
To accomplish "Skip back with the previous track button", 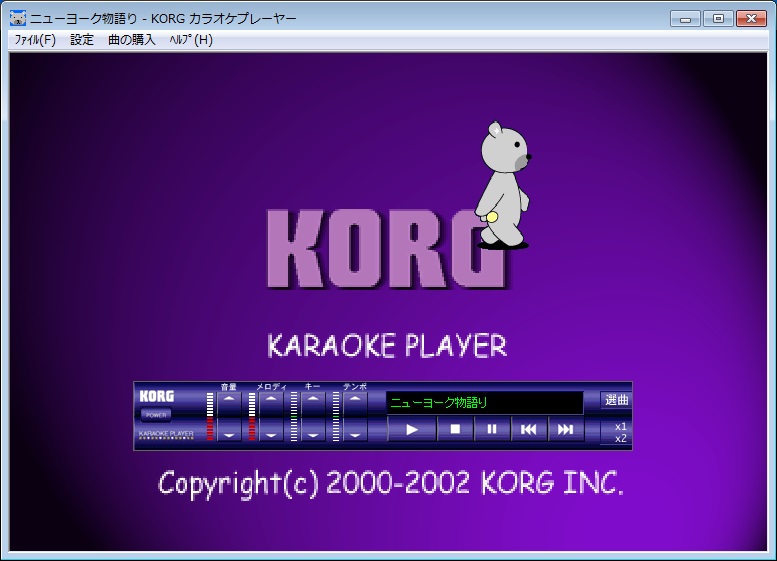I will tap(528, 429).
